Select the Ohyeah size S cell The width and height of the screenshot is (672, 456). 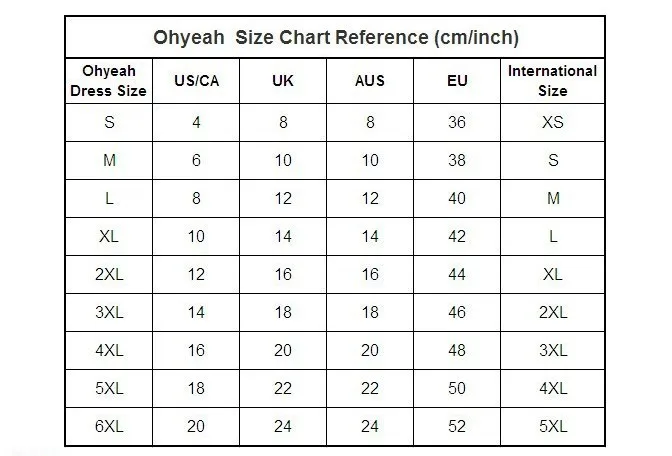point(109,123)
